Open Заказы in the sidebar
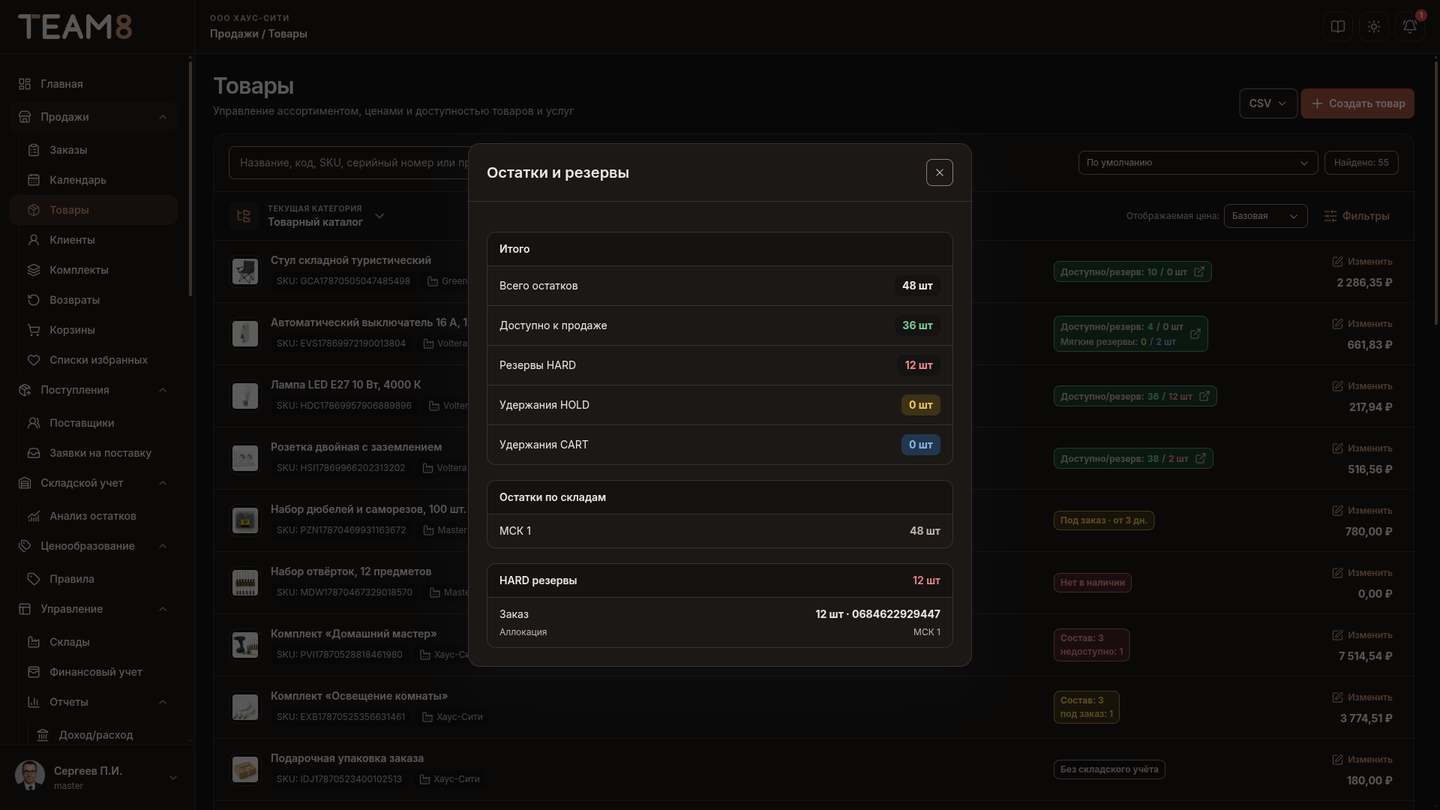Image resolution: width=1440 pixels, height=810 pixels. tap(94, 150)
